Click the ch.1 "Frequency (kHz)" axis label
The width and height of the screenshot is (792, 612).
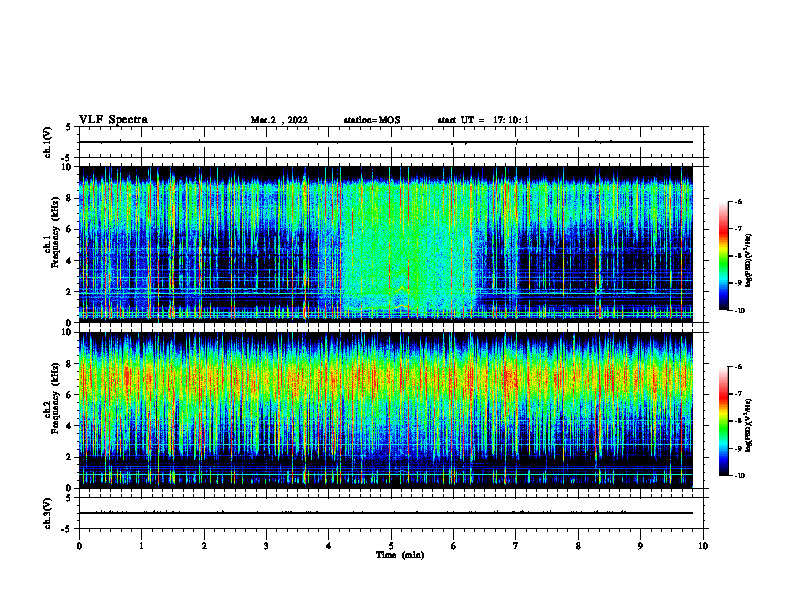click(55, 232)
